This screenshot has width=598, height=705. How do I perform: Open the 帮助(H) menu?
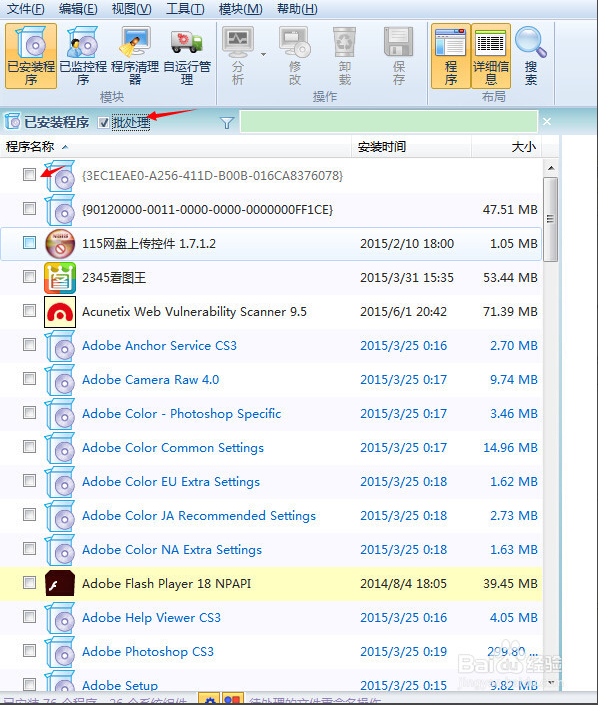[297, 9]
